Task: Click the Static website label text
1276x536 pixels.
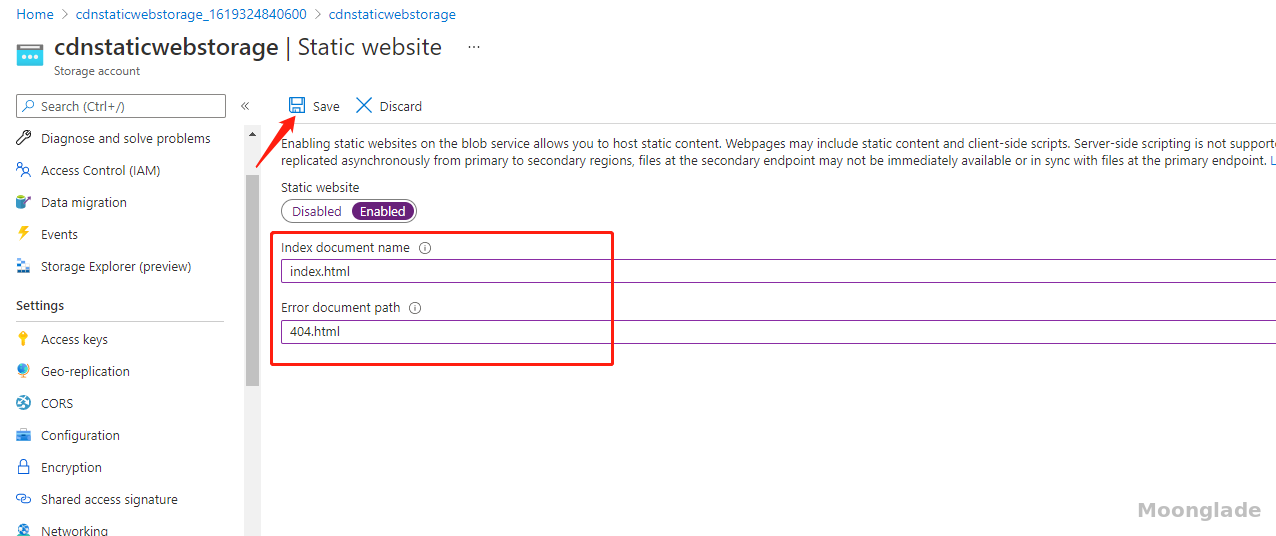Action: pos(320,187)
